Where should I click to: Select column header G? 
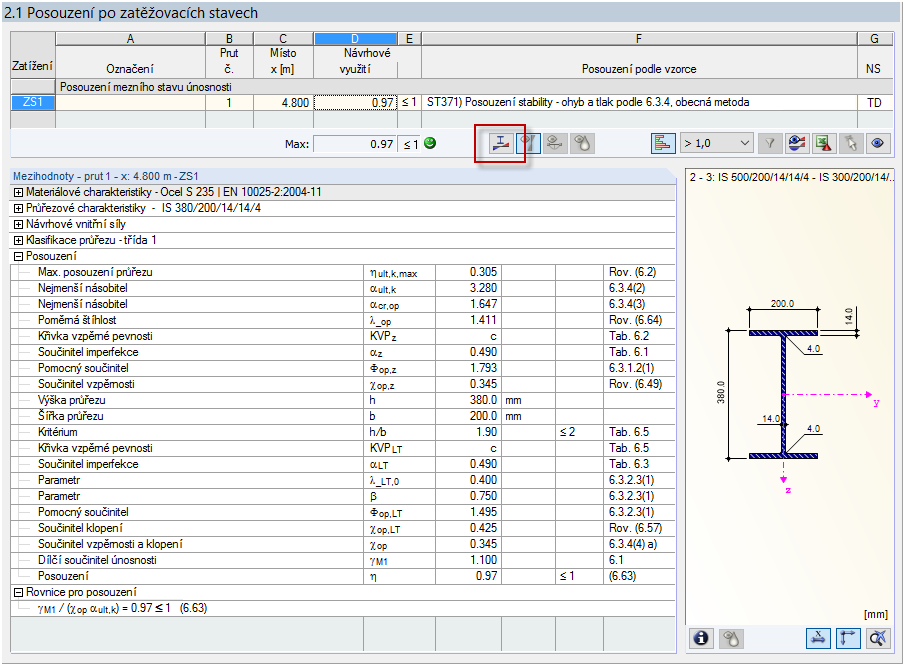(874, 39)
